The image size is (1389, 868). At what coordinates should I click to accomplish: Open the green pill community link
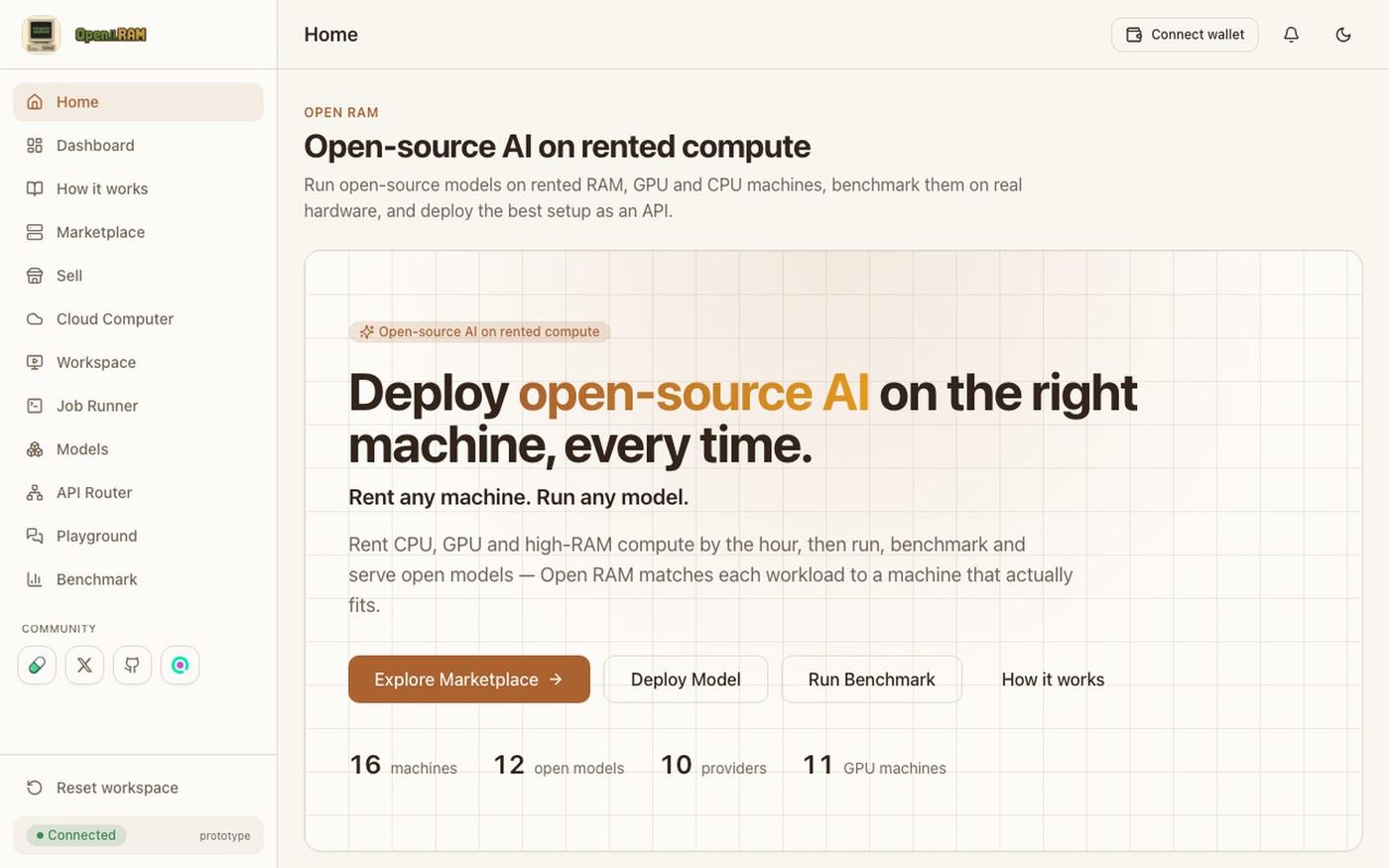tap(37, 665)
